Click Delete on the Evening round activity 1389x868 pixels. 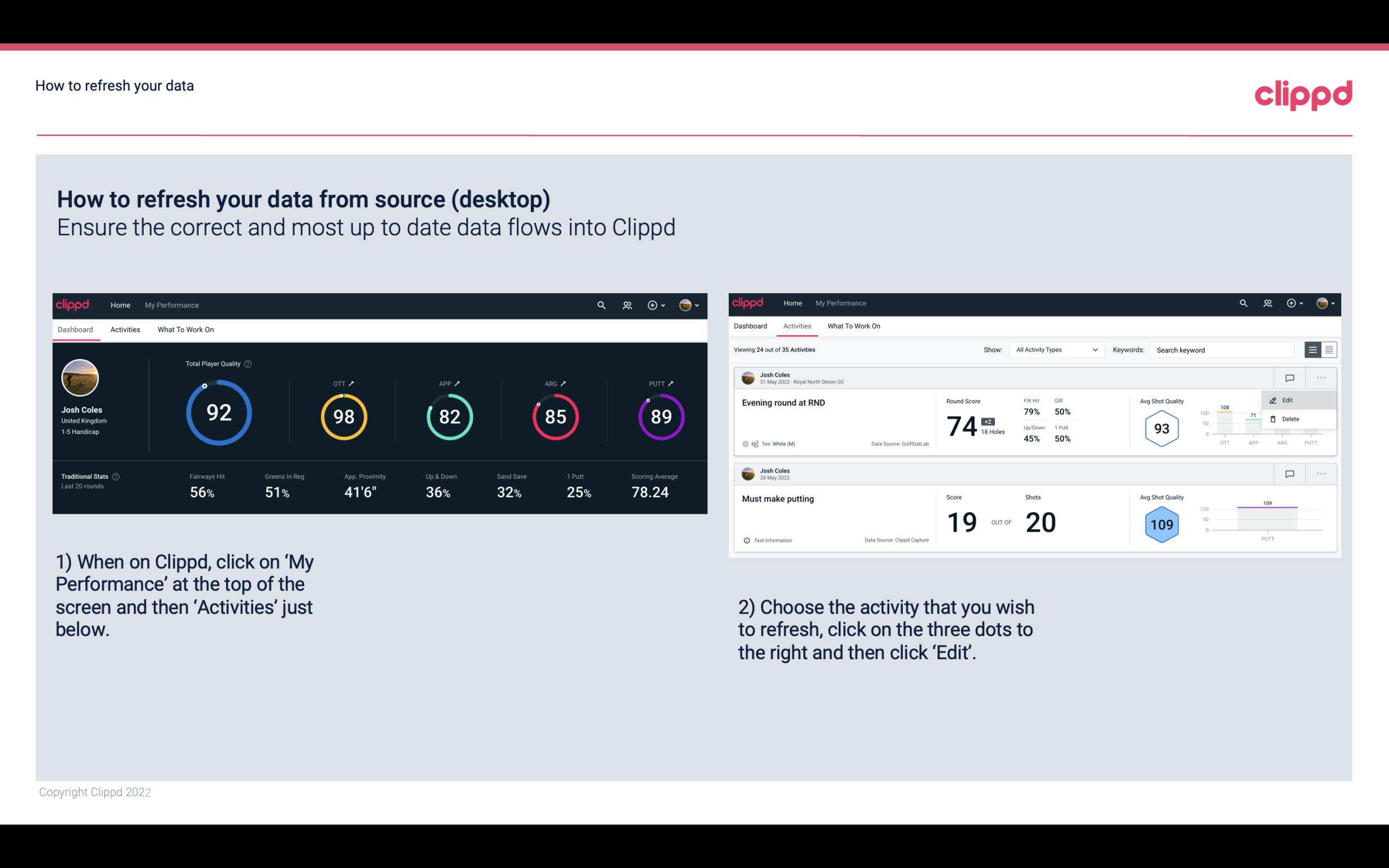coord(1289,419)
